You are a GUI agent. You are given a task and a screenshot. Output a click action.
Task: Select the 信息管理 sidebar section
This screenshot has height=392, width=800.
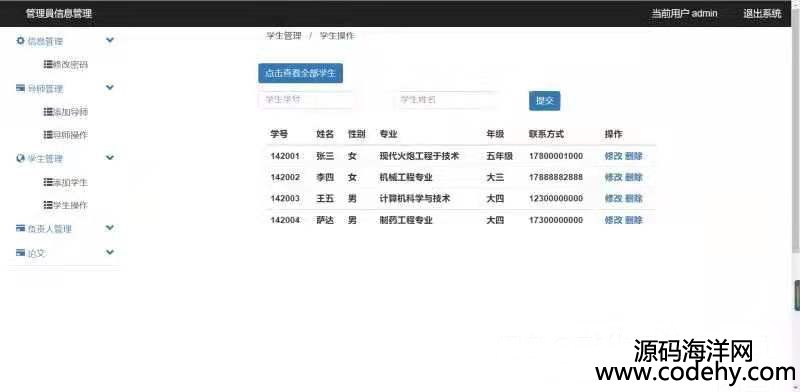[45, 41]
